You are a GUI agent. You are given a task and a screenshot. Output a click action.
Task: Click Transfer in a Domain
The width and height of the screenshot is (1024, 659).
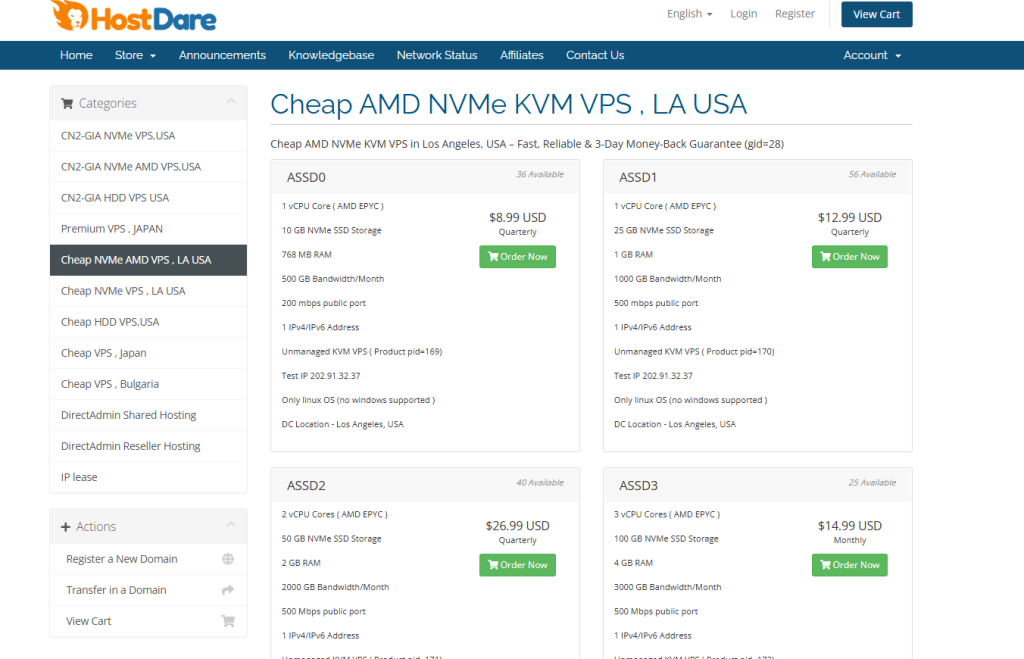148,590
